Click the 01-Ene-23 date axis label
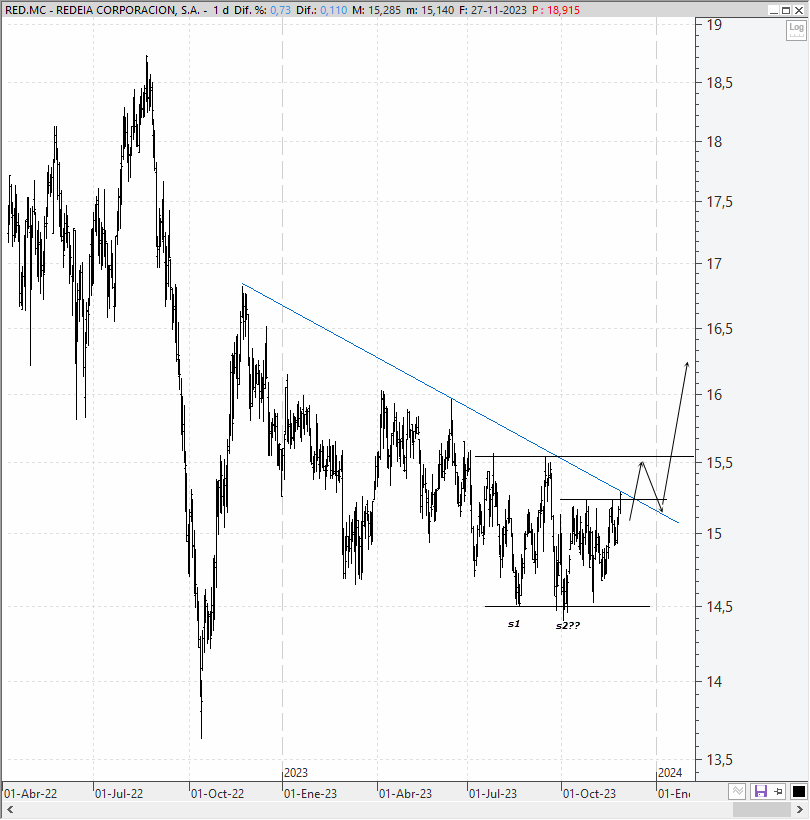The image size is (810, 820). (310, 793)
